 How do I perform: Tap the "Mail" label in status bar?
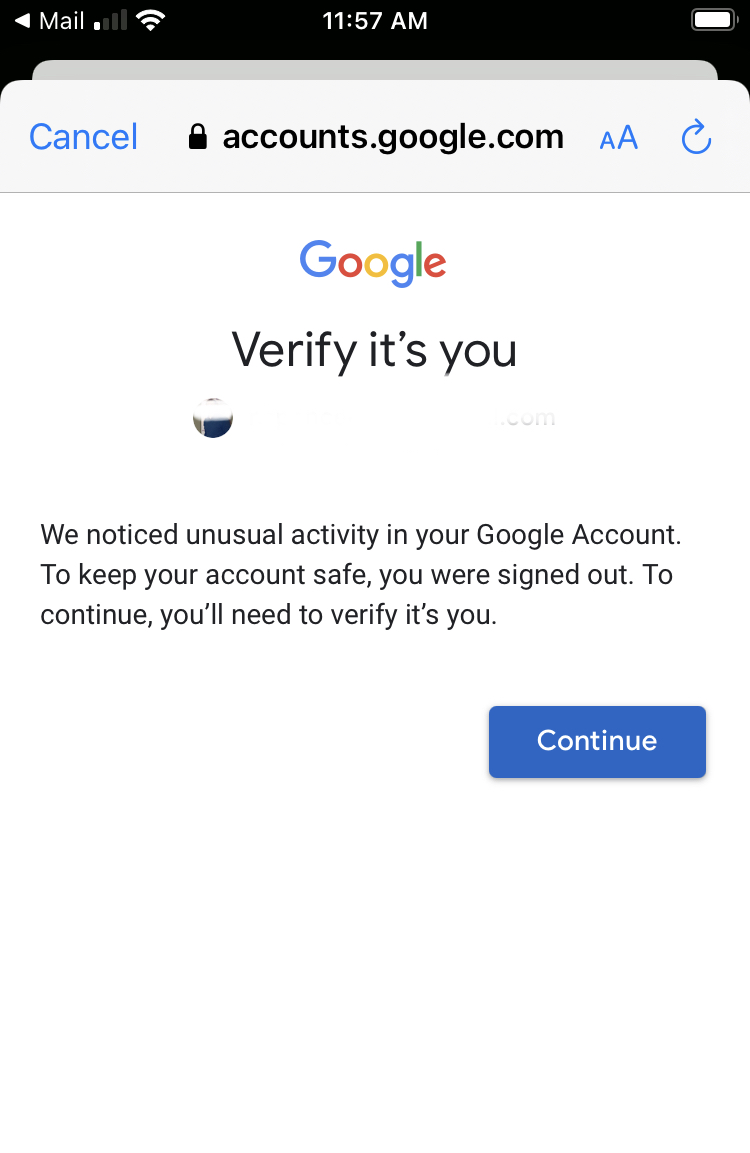(x=61, y=21)
